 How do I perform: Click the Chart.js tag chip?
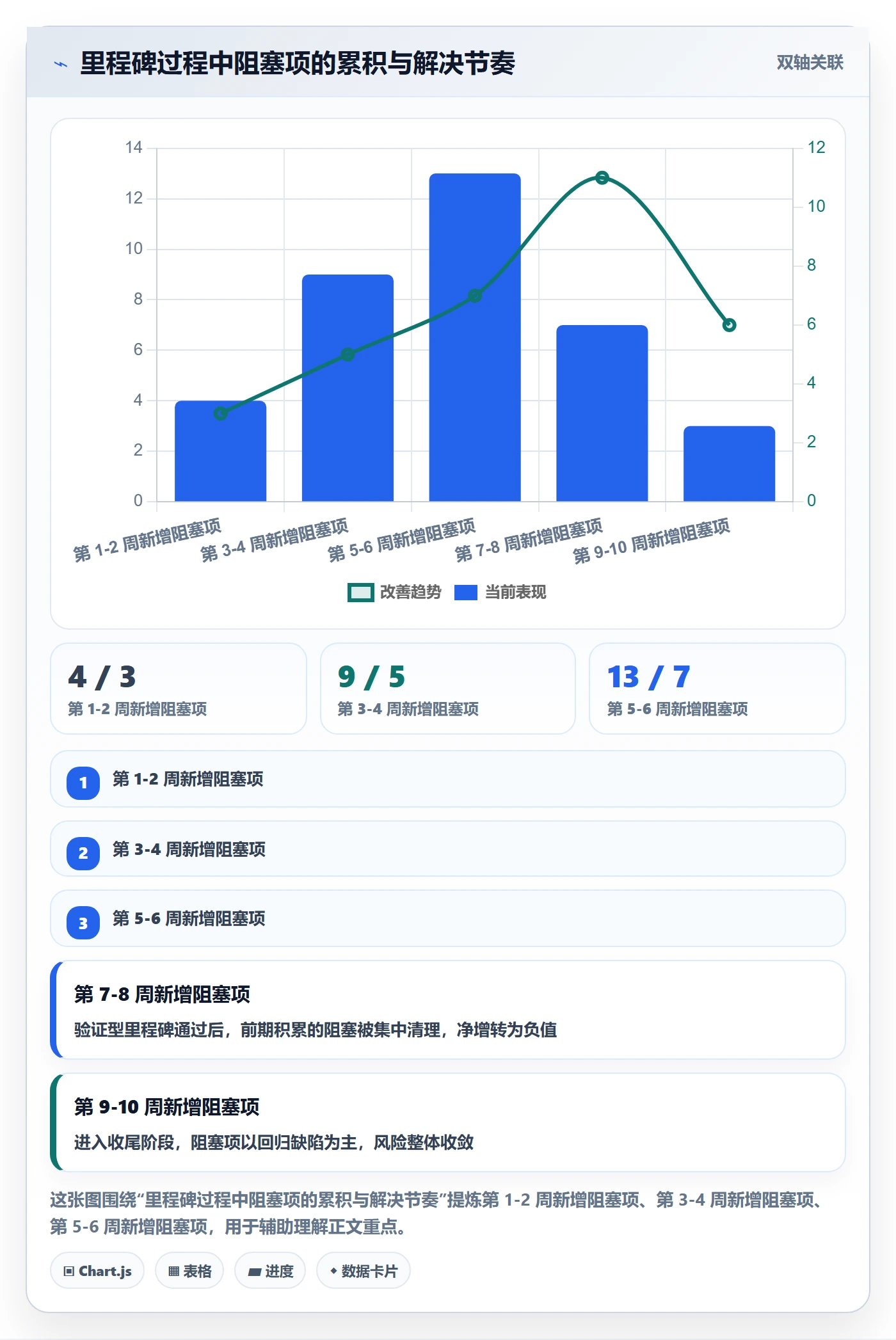pyautogui.click(x=97, y=1271)
